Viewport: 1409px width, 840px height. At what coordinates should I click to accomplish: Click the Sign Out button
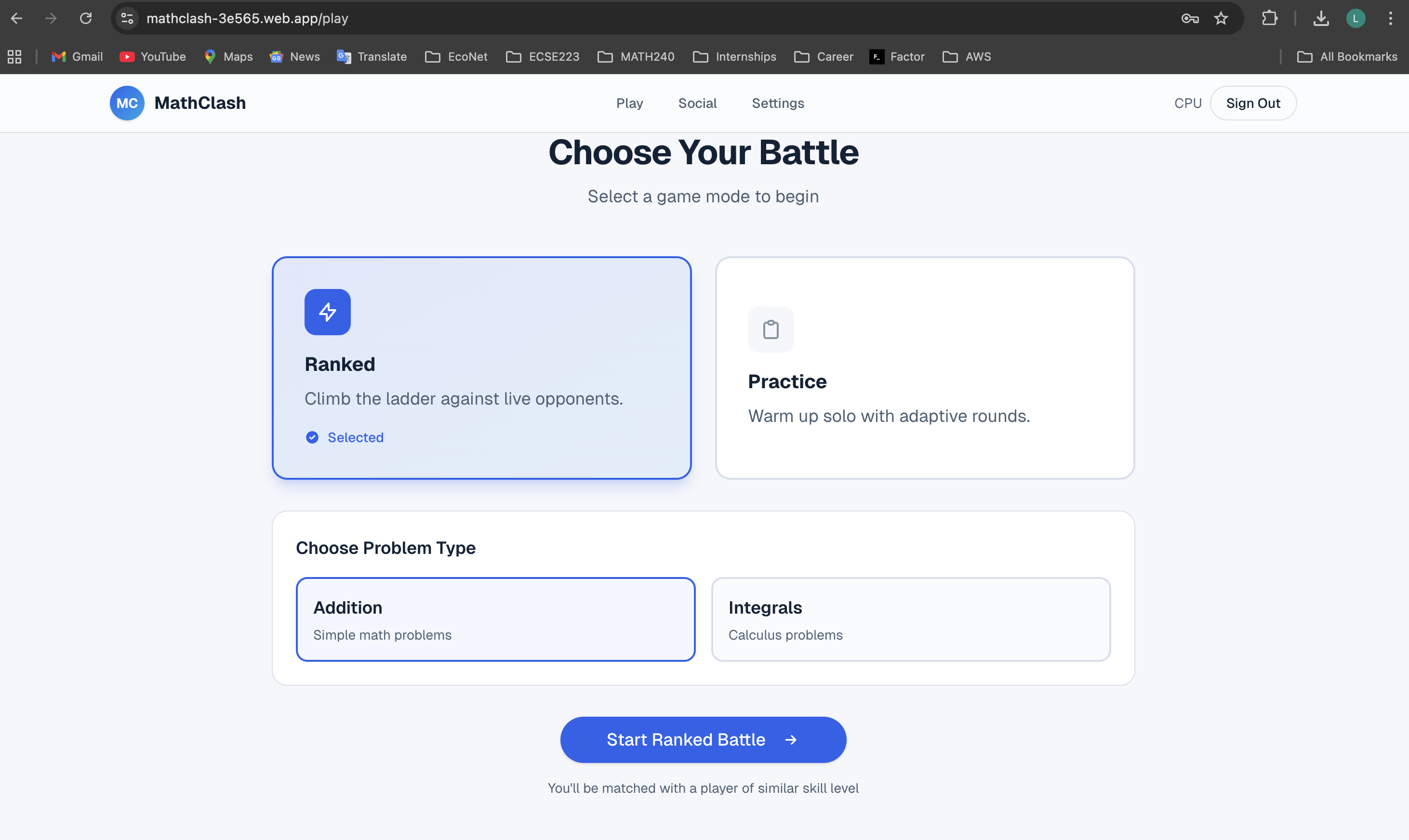pos(1253,103)
